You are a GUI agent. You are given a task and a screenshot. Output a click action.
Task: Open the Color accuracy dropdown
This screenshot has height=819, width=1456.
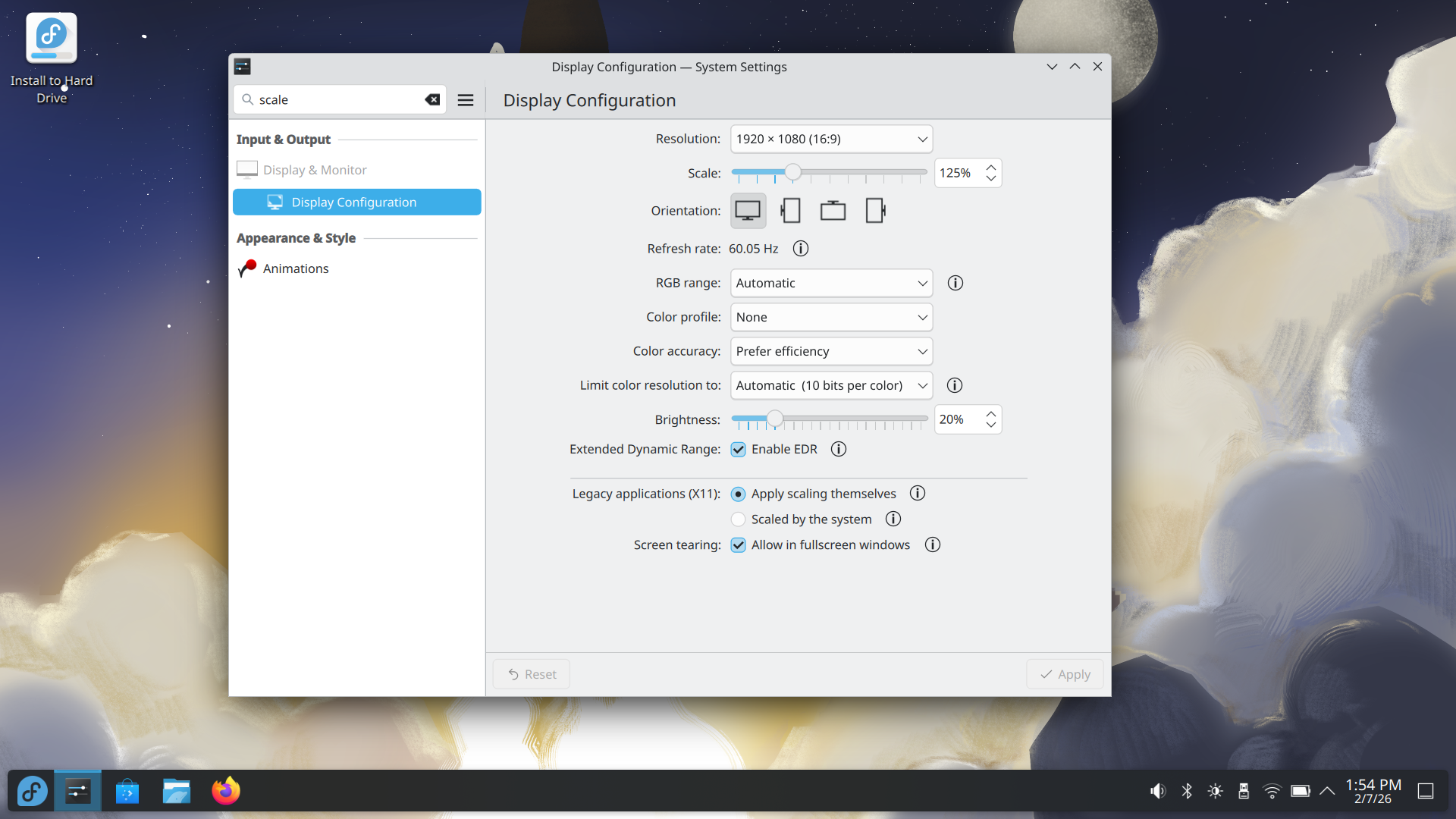[x=831, y=351]
